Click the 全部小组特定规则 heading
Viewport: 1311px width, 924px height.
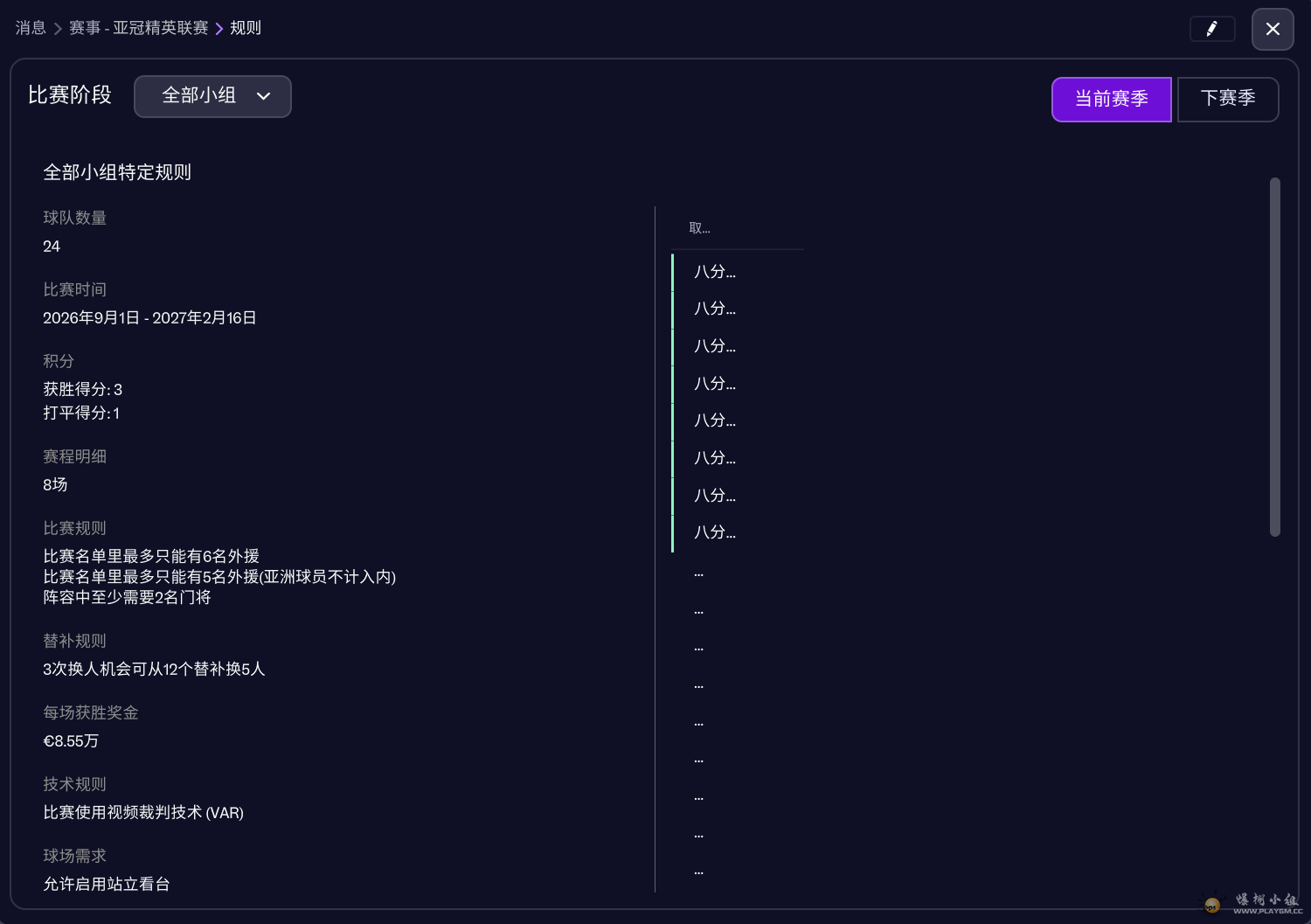pyautogui.click(x=117, y=172)
